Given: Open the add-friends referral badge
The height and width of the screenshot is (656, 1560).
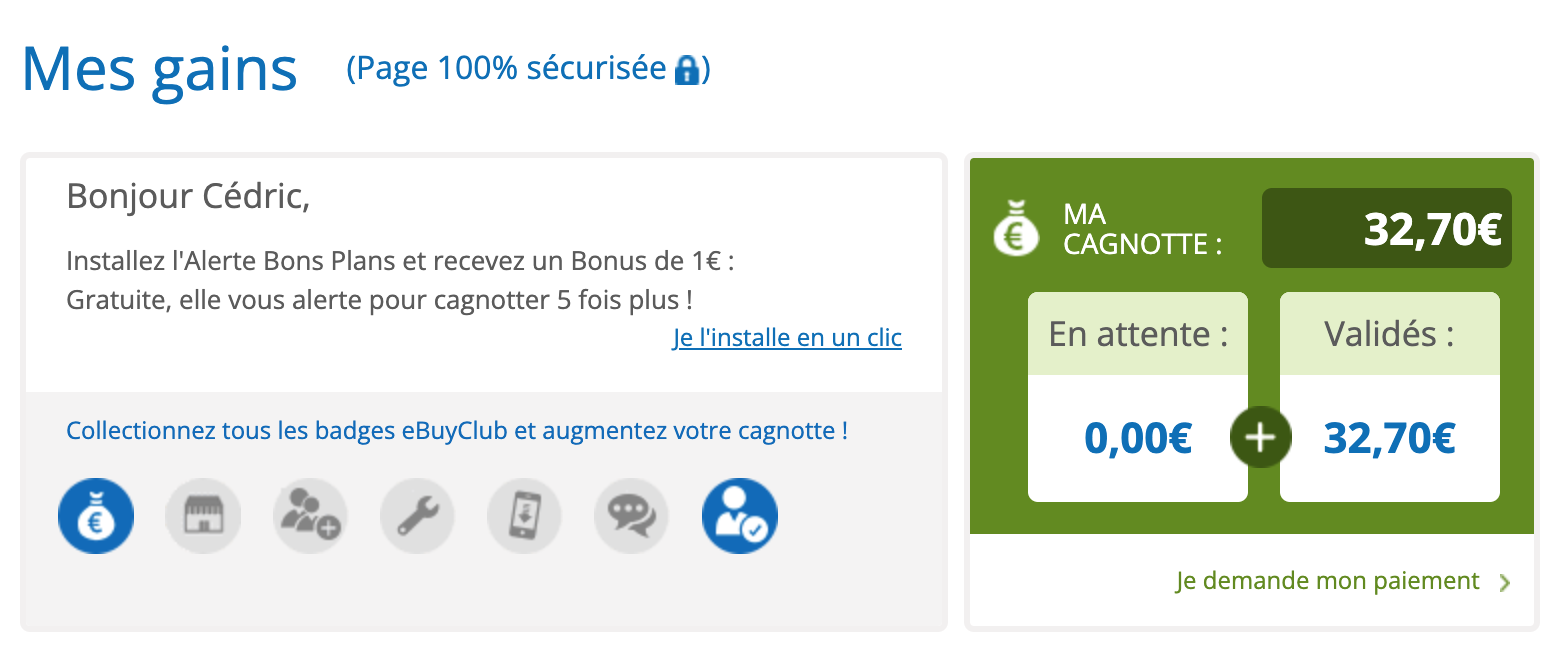Looking at the screenshot, I should 310,516.
